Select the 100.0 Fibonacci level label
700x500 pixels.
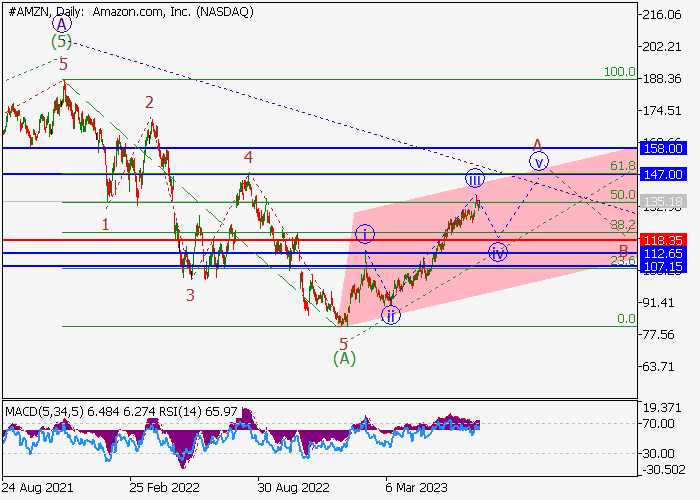(x=620, y=71)
